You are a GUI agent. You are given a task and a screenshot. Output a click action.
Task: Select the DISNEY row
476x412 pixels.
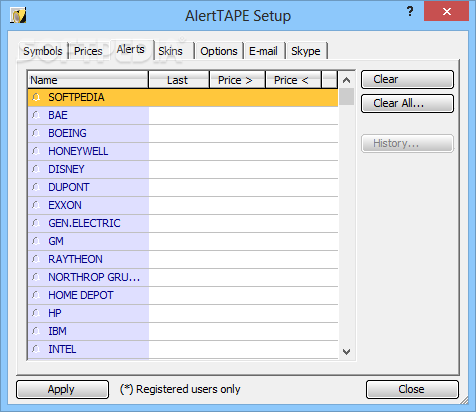pyautogui.click(x=183, y=169)
